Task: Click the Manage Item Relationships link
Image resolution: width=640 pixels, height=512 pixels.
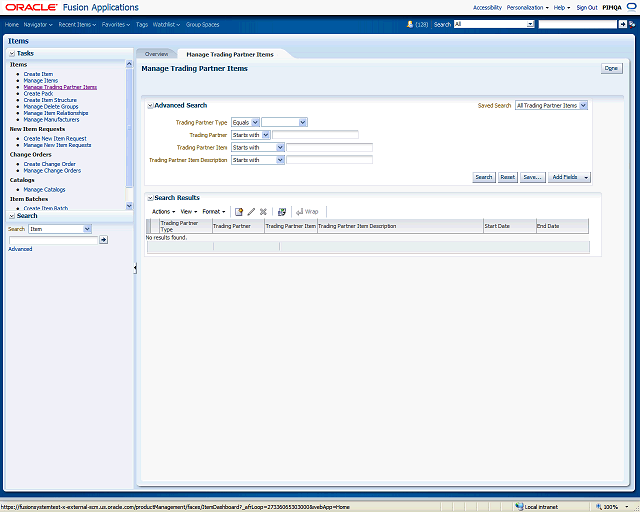Action: 56,113
